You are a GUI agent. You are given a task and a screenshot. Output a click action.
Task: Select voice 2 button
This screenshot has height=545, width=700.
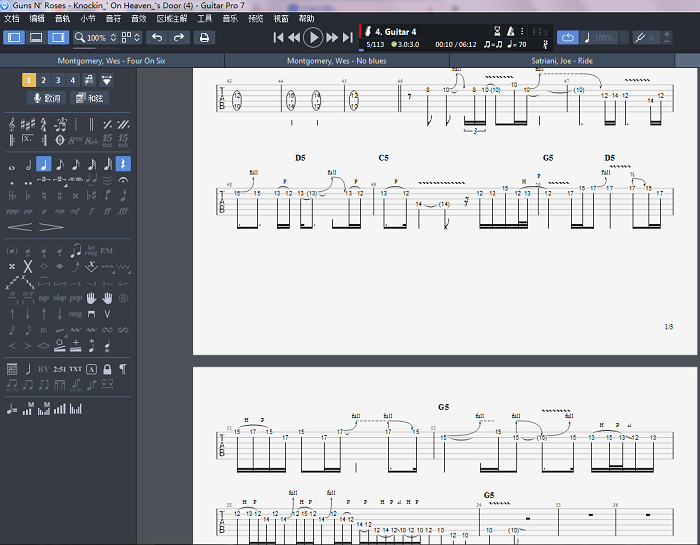(43, 80)
